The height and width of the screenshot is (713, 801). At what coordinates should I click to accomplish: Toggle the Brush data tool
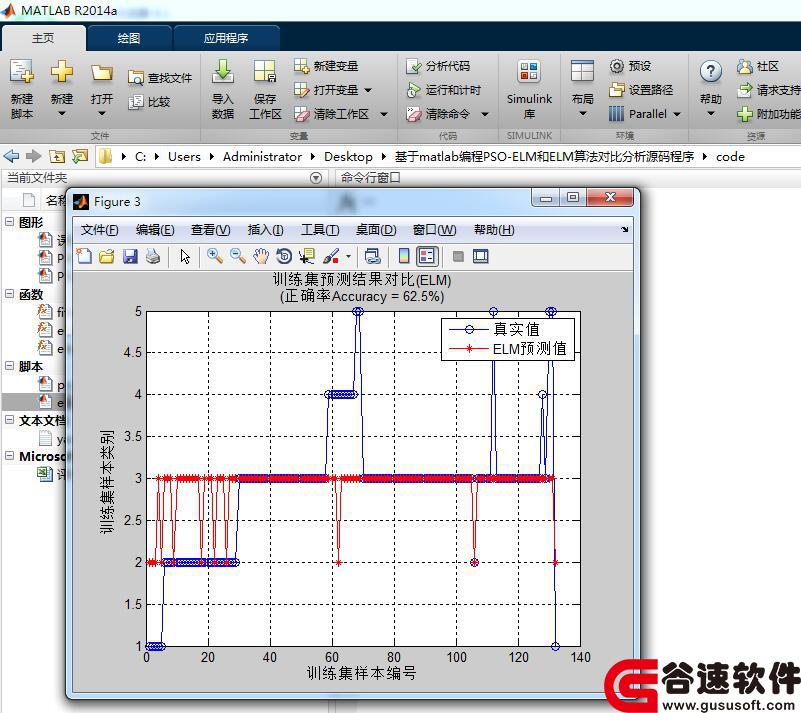[x=331, y=256]
